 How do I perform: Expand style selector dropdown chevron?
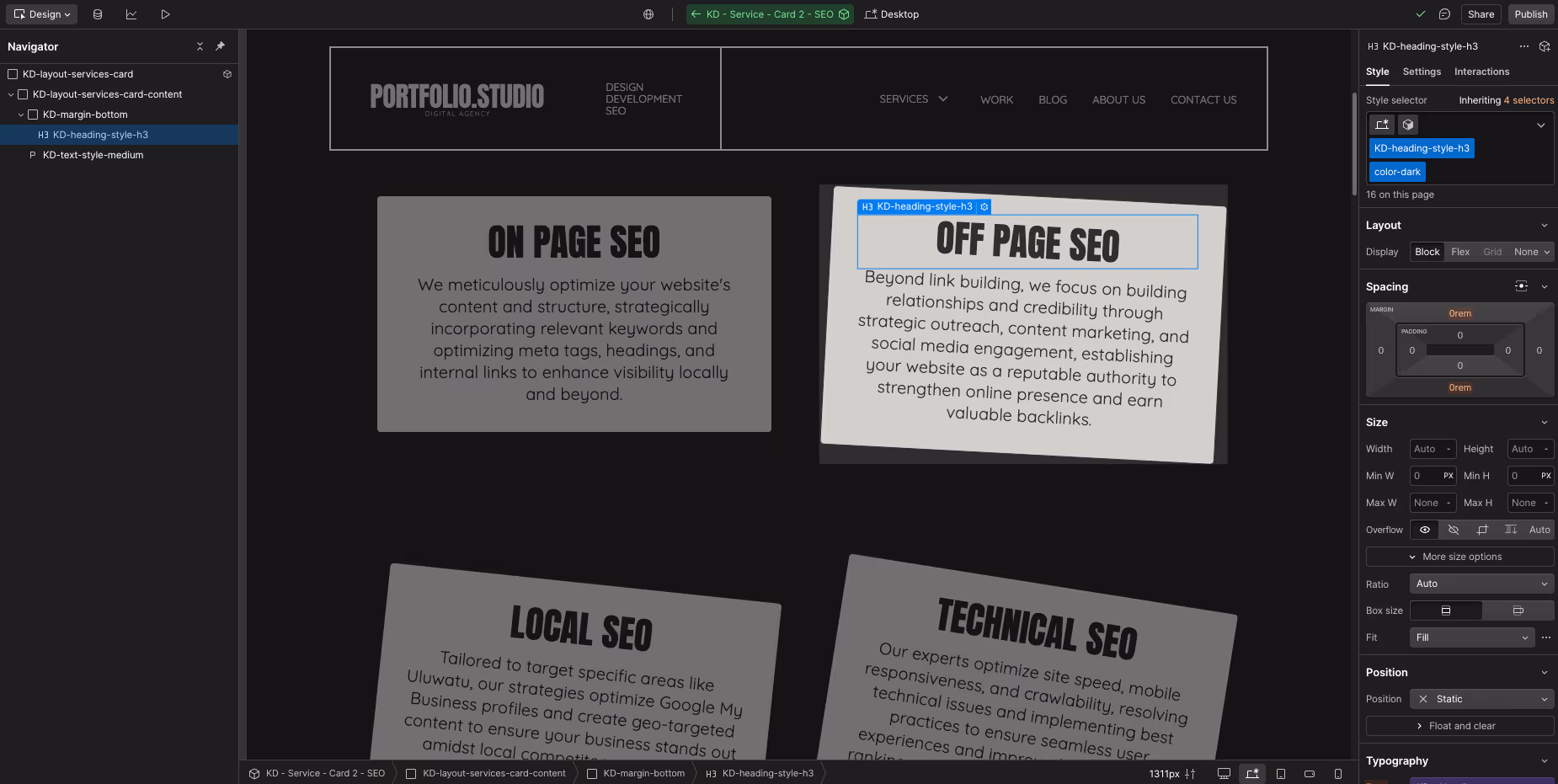click(1541, 125)
